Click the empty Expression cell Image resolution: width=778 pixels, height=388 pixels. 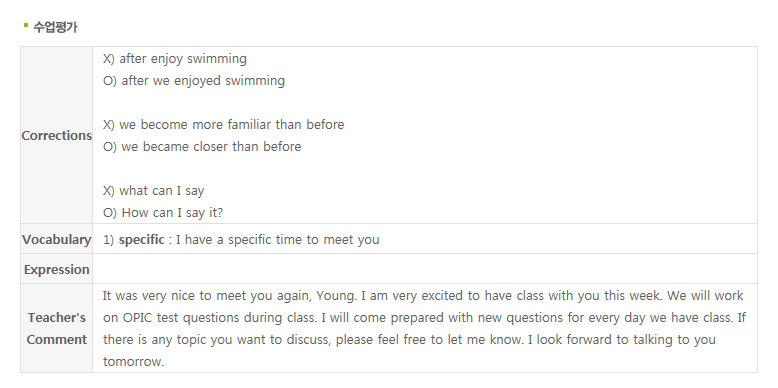(x=425, y=269)
